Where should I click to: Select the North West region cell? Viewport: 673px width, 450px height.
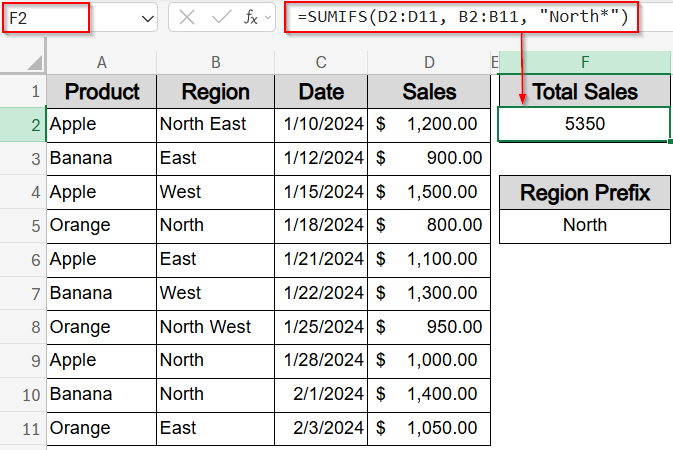pyautogui.click(x=215, y=327)
